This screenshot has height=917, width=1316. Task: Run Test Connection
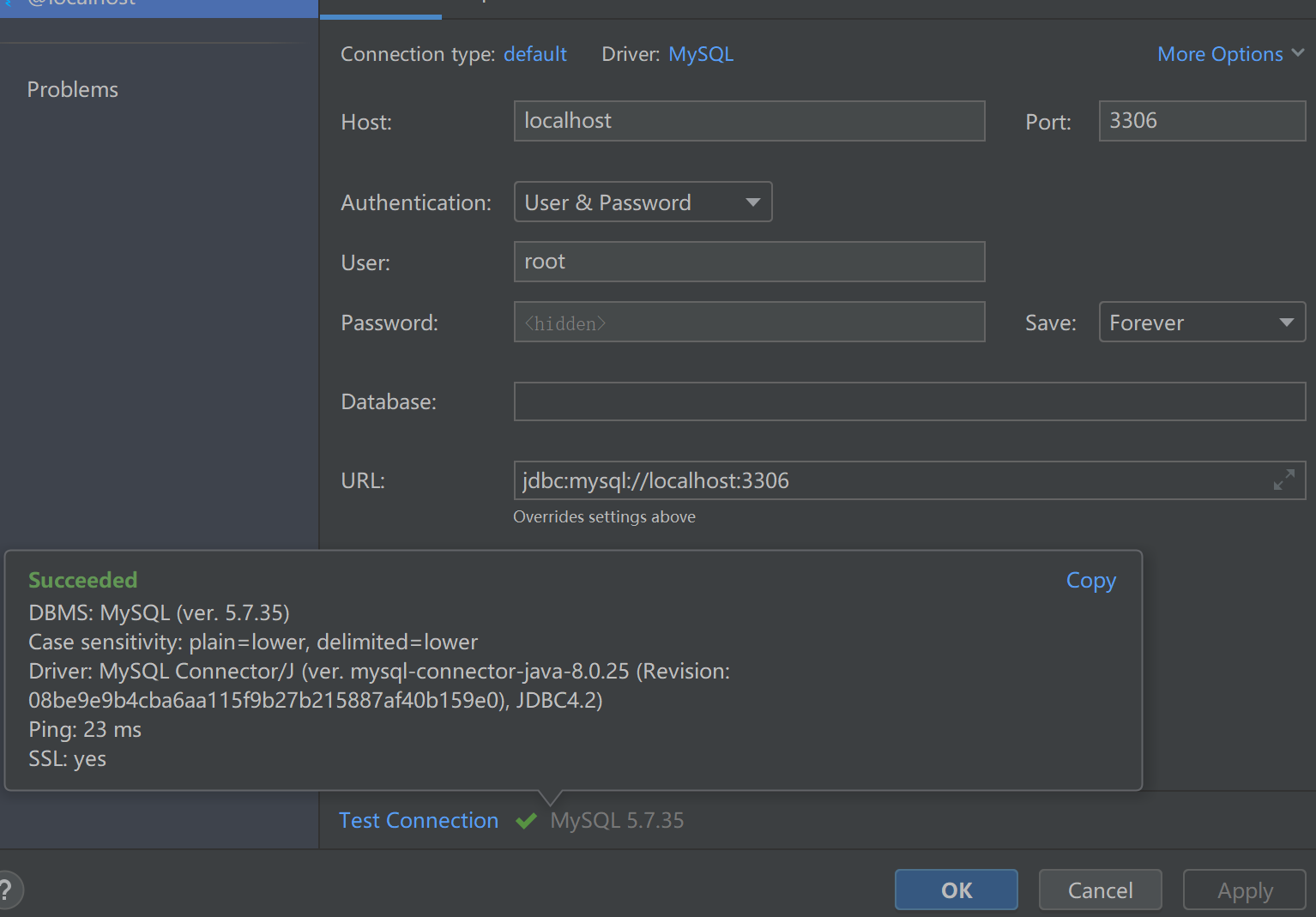point(419,821)
